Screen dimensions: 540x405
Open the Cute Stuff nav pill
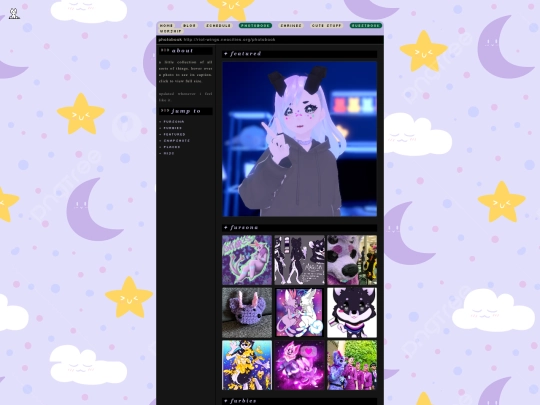326,25
